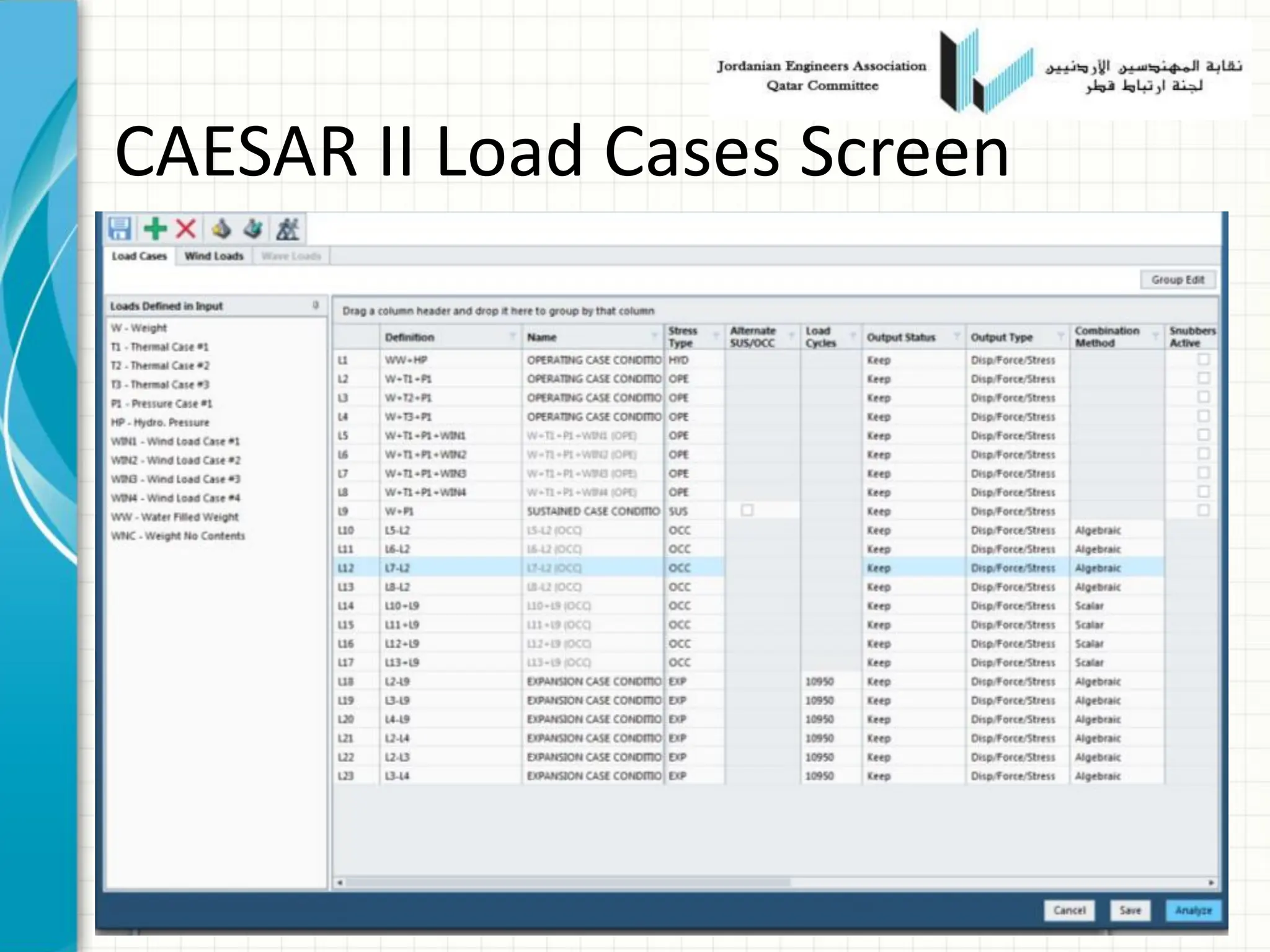
Task: Toggle Snubbers Active checkbox for L4
Action: pos(1204,416)
